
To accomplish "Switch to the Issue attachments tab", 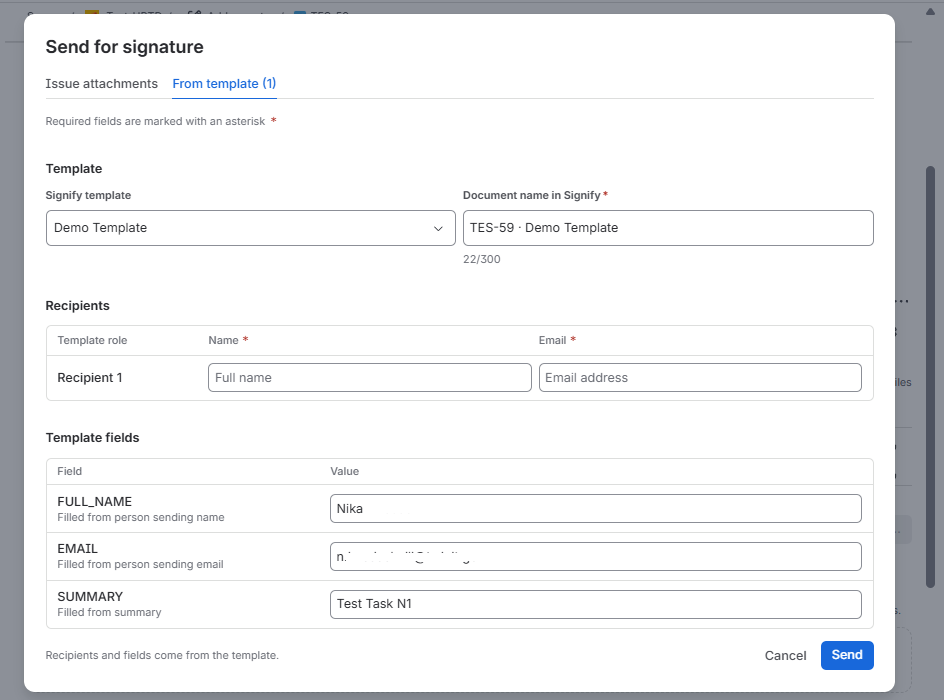I will 101,84.
